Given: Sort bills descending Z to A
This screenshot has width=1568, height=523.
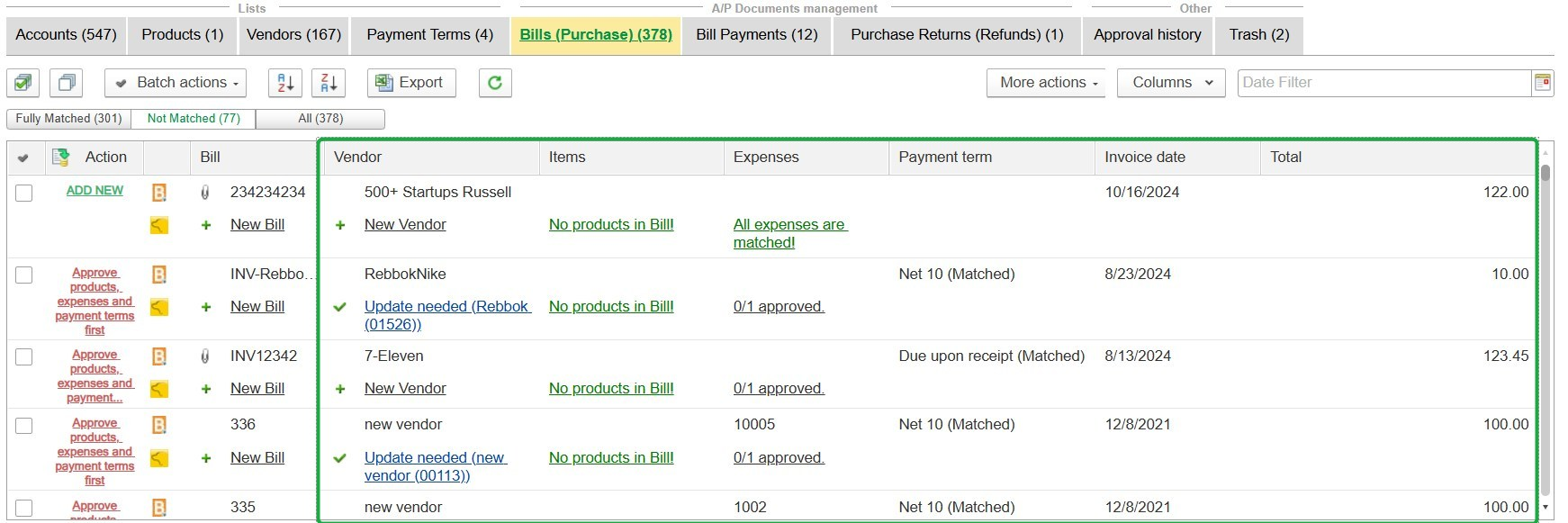Looking at the screenshot, I should pos(328,83).
